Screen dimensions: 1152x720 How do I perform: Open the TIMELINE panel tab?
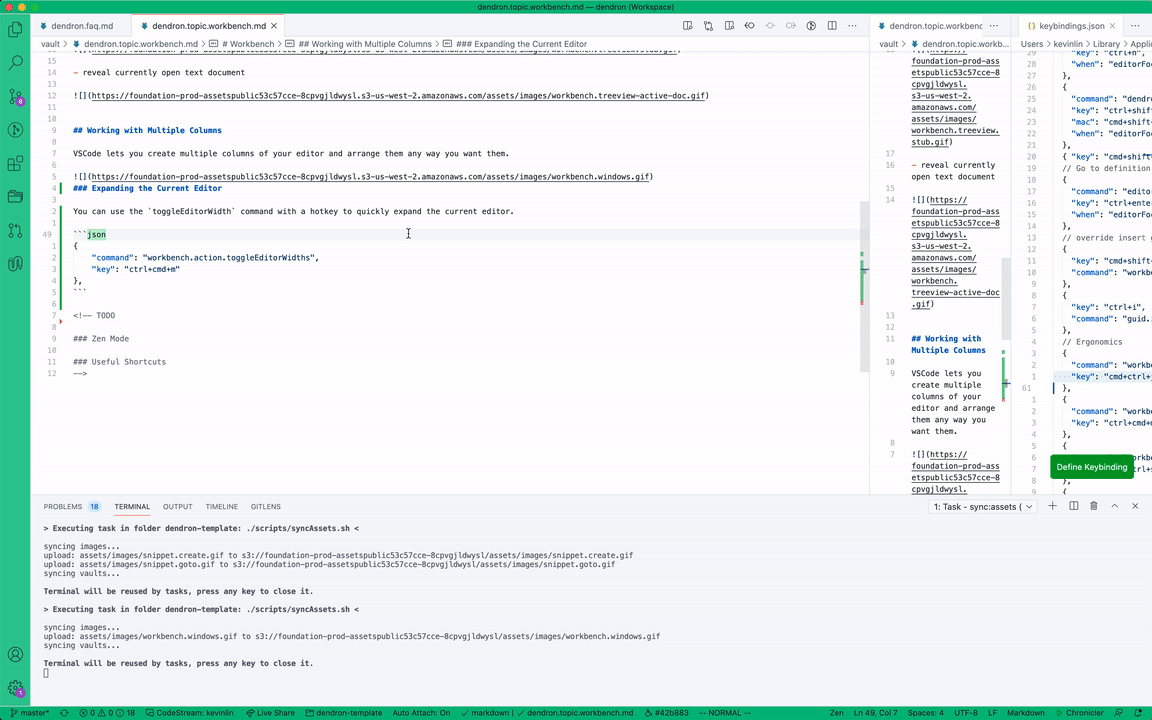coord(222,506)
